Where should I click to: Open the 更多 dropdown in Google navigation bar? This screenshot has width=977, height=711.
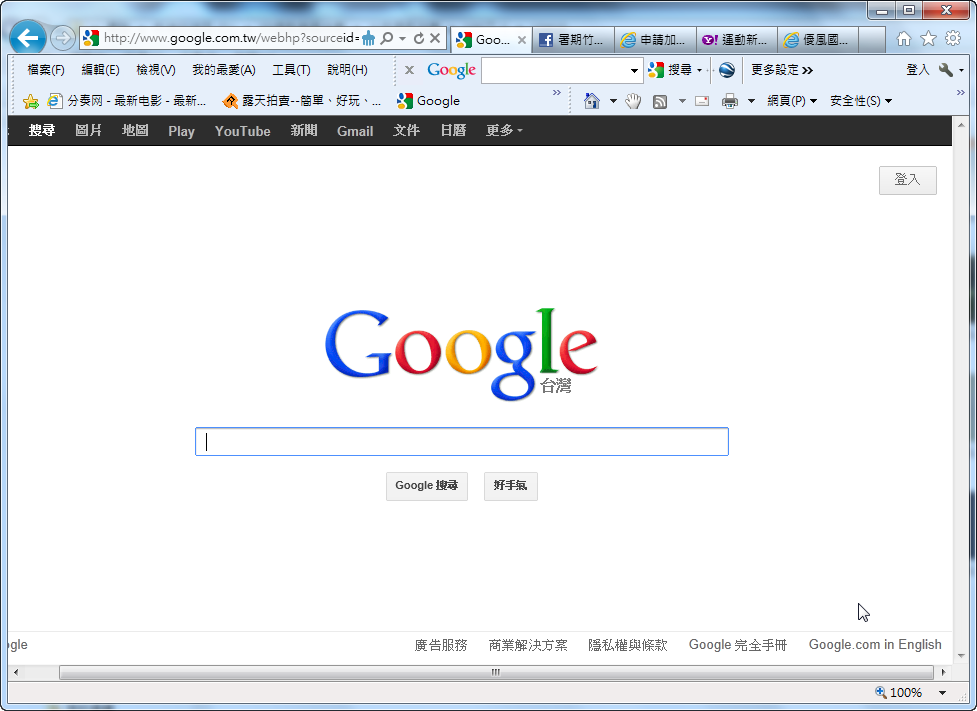coord(504,131)
